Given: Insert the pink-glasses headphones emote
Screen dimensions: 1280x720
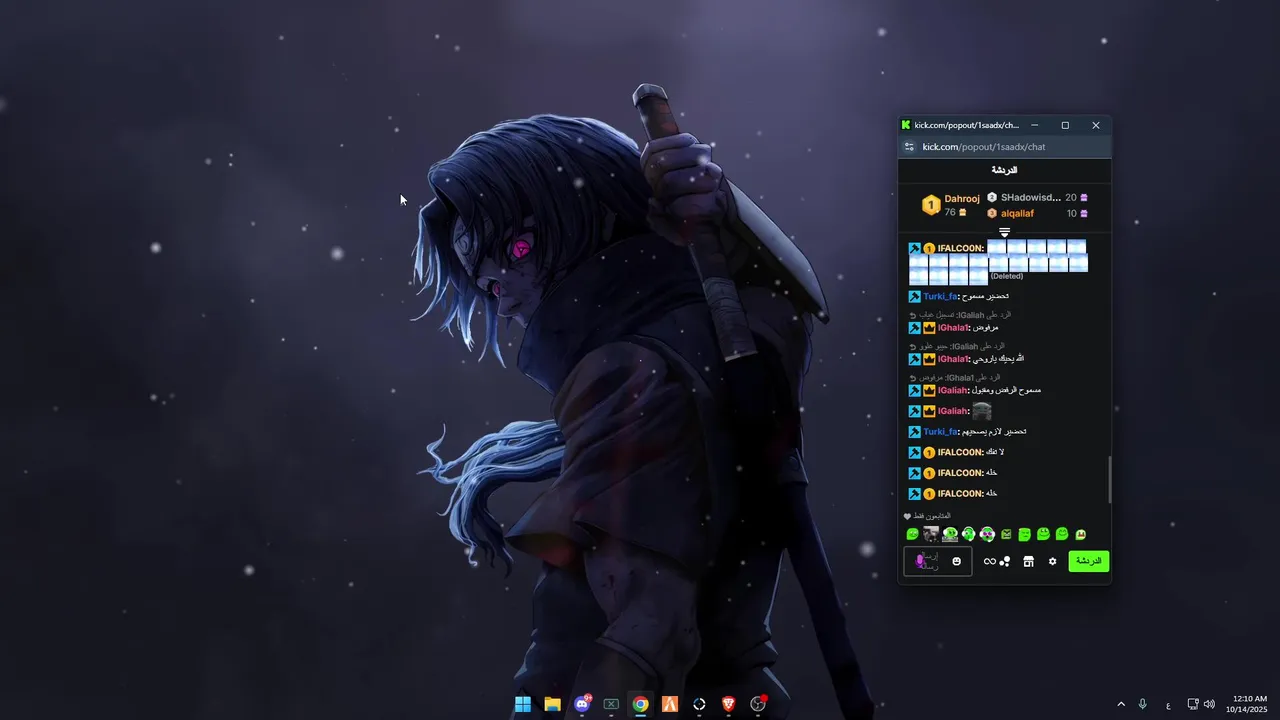Looking at the screenshot, I should pos(987,535).
